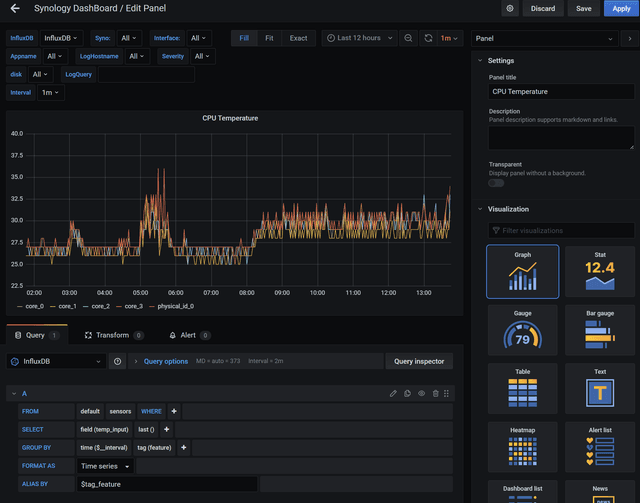Switch to the Query tab

click(x=37, y=335)
